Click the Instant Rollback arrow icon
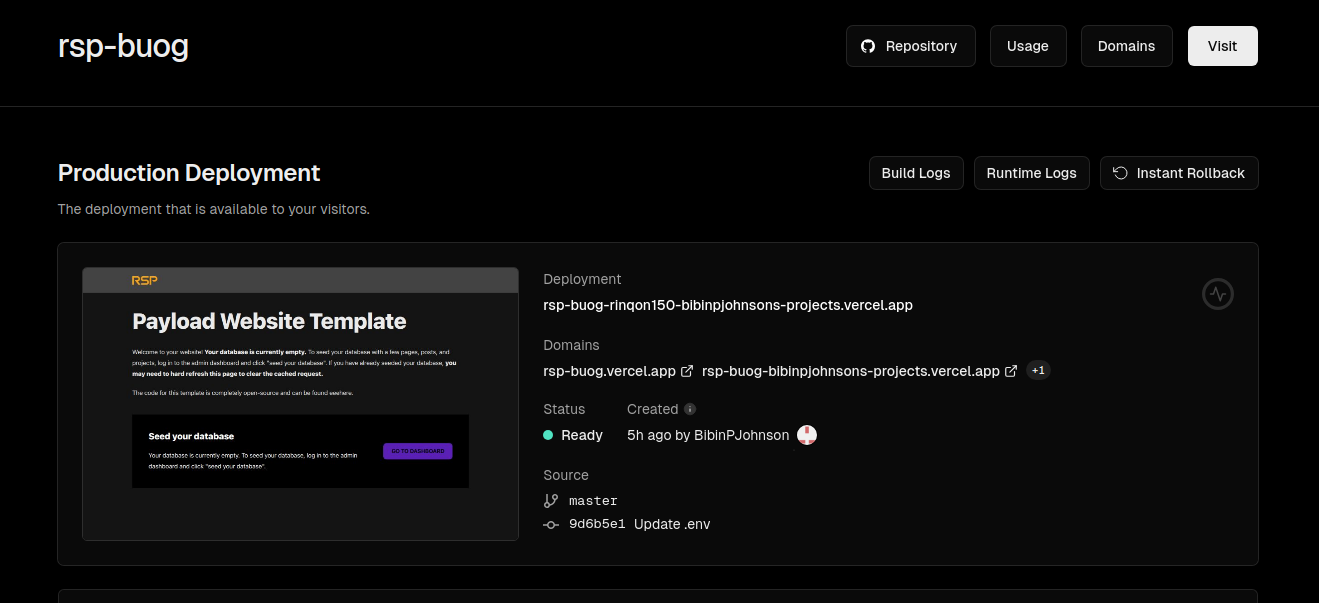The width and height of the screenshot is (1319, 603). (x=1120, y=173)
